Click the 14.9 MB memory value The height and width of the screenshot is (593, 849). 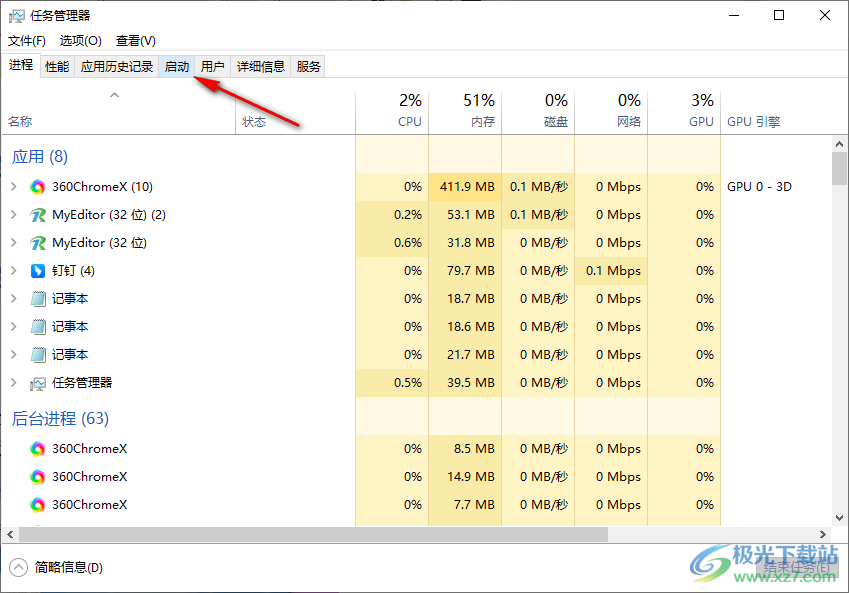tap(471, 477)
